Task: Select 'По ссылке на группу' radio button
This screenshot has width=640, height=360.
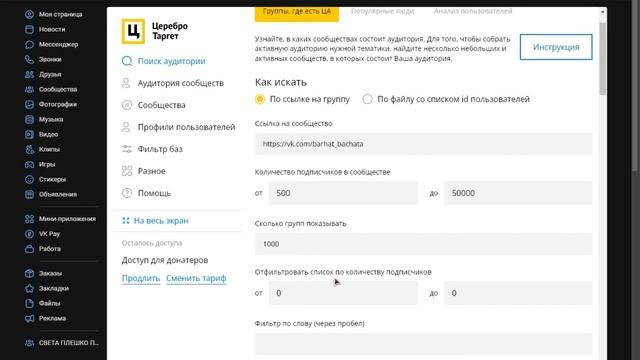Action: pos(260,99)
